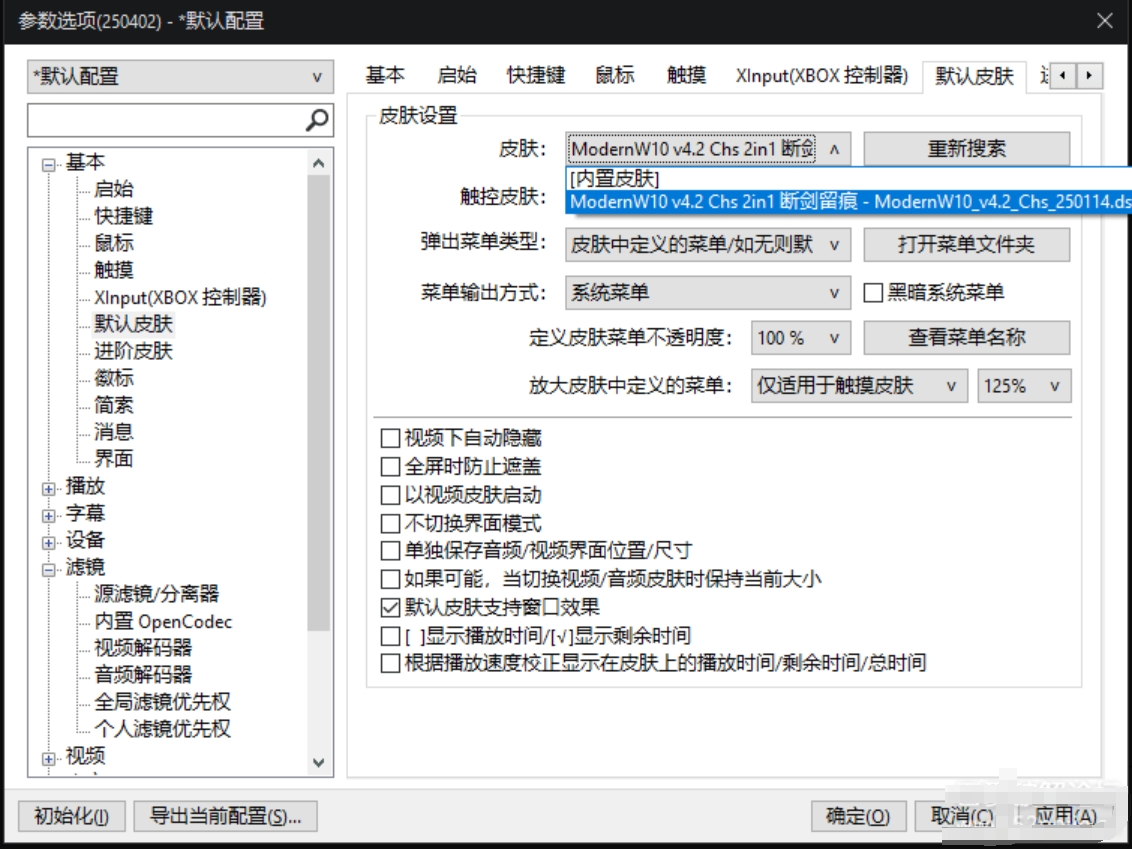Confirm with 确定(O) button
This screenshot has height=849, width=1132.
tap(858, 817)
